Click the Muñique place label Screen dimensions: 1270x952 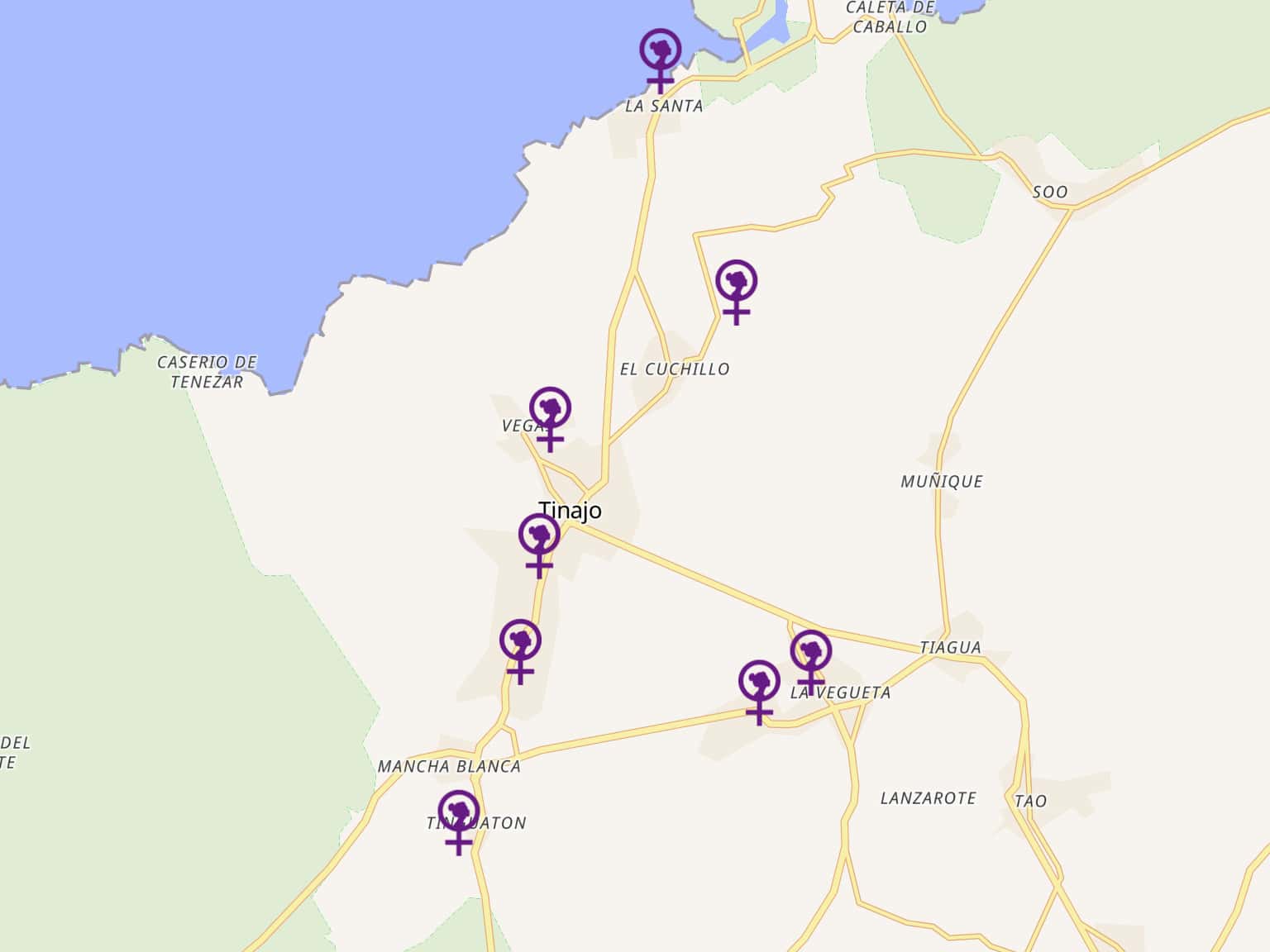click(x=942, y=481)
